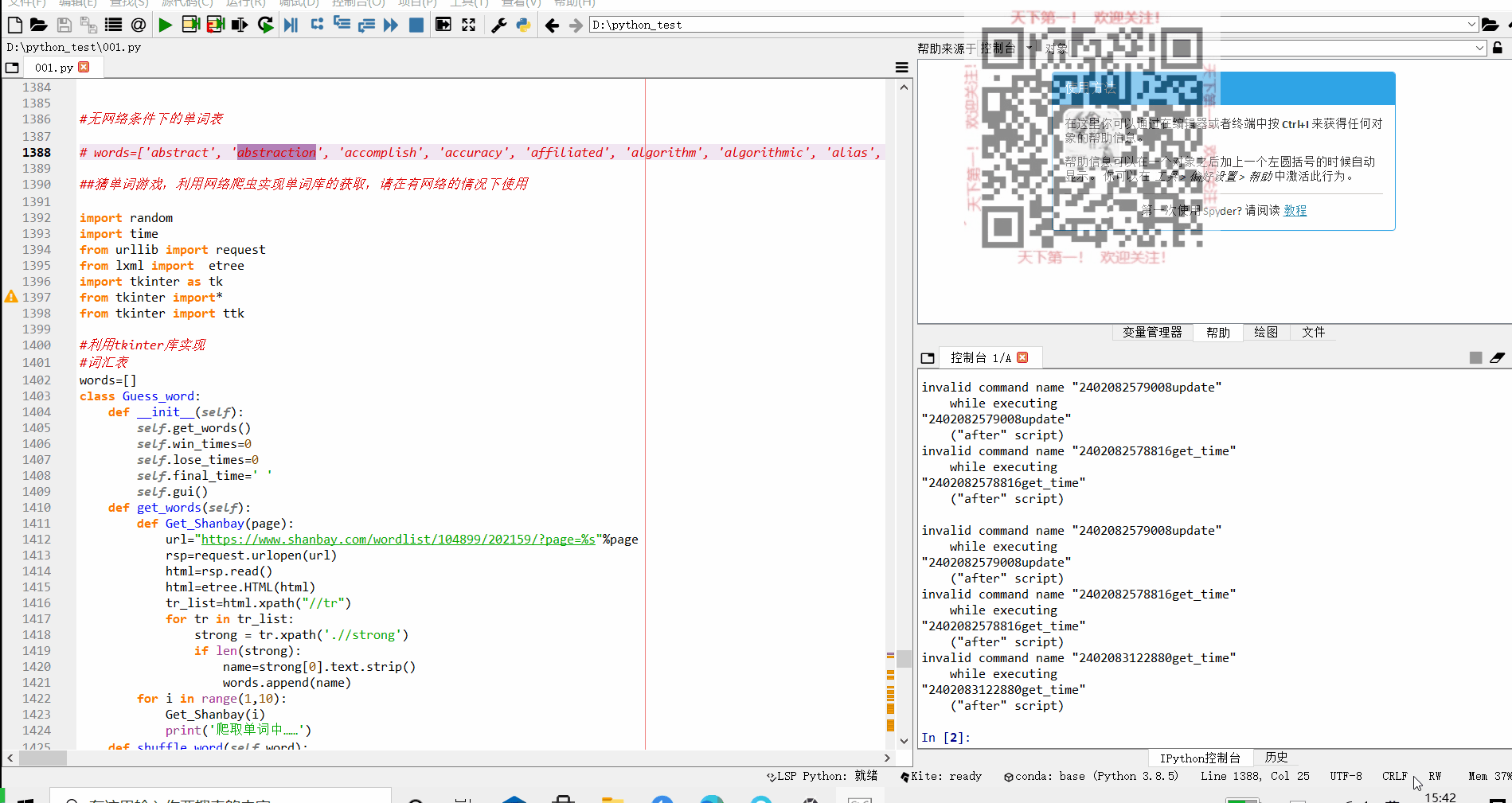Open a file using the toolbar folder icon
The width and height of the screenshot is (1512, 803).
39,25
